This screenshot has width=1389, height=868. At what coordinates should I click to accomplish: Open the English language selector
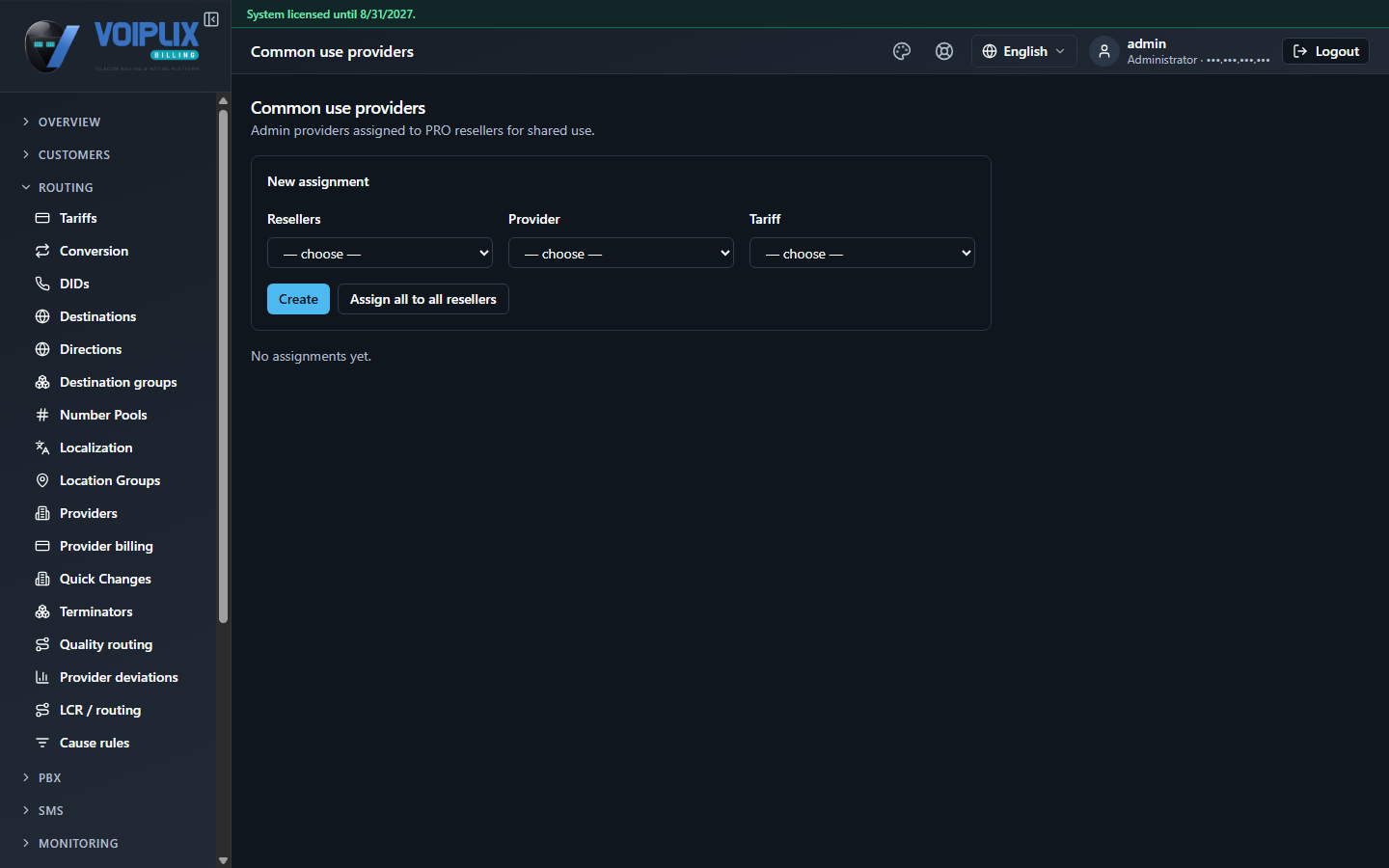1023,51
